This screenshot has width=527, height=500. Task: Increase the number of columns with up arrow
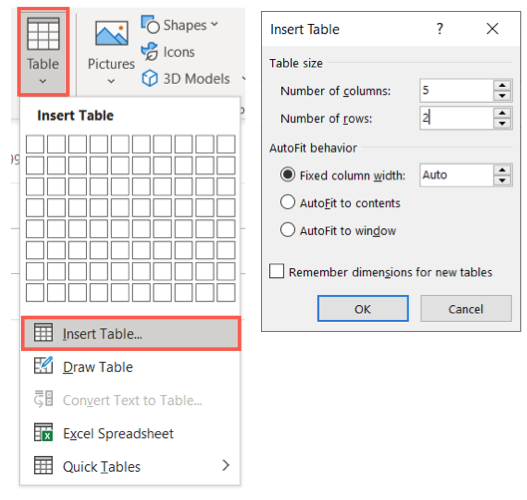[502, 85]
